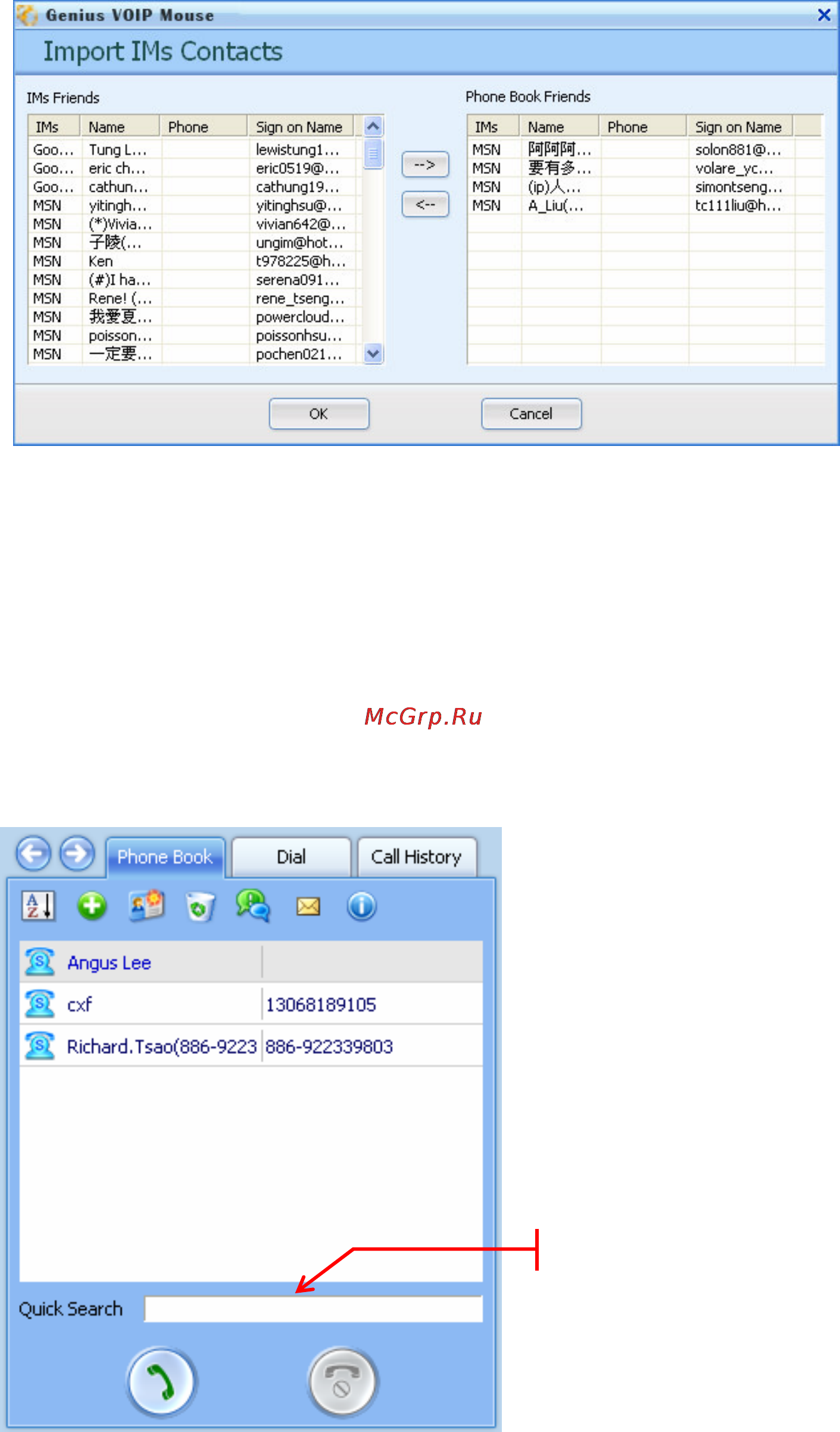
Task: Open the import IM contacts icon
Action: pyautogui.click(x=146, y=906)
